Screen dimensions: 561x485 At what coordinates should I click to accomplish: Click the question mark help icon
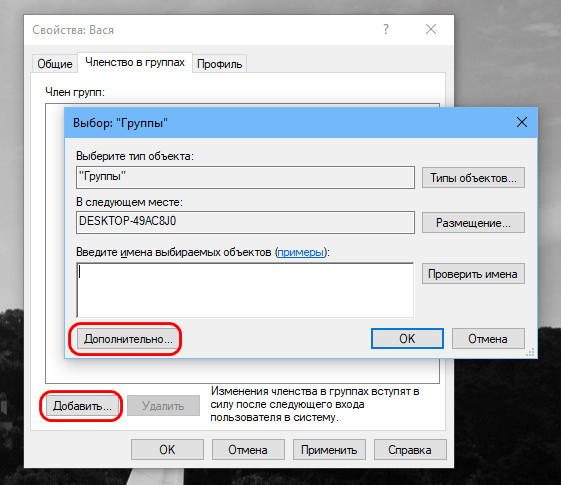click(x=386, y=29)
